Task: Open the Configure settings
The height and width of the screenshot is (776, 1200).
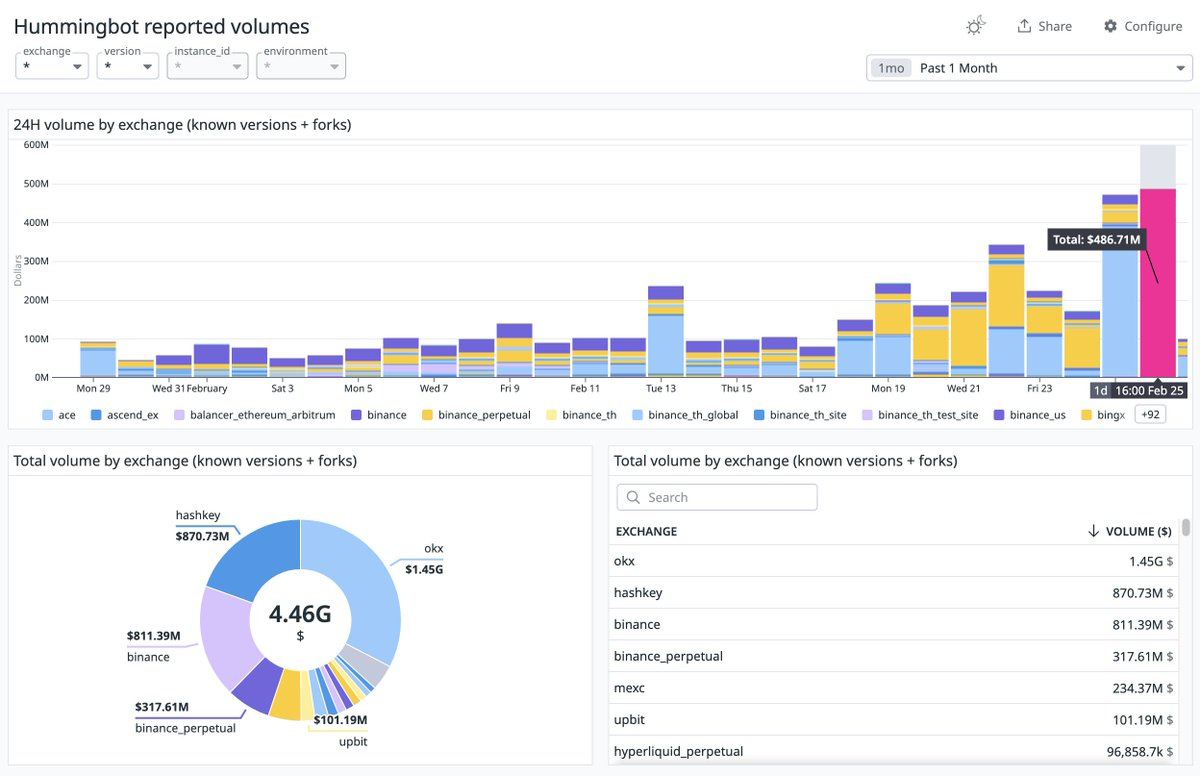Action: 1143,26
